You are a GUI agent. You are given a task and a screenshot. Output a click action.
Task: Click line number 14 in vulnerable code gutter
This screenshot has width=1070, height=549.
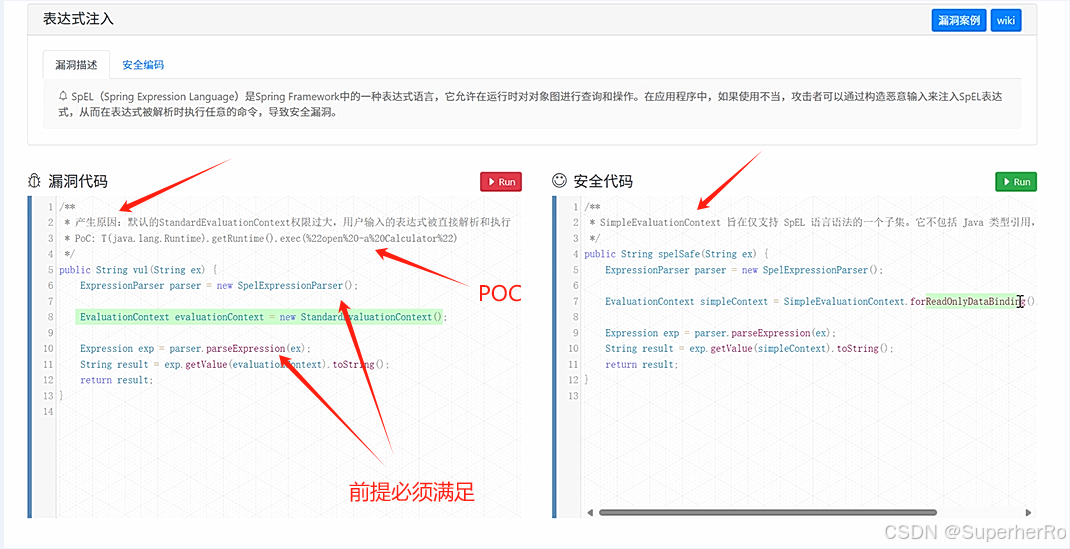[48, 411]
